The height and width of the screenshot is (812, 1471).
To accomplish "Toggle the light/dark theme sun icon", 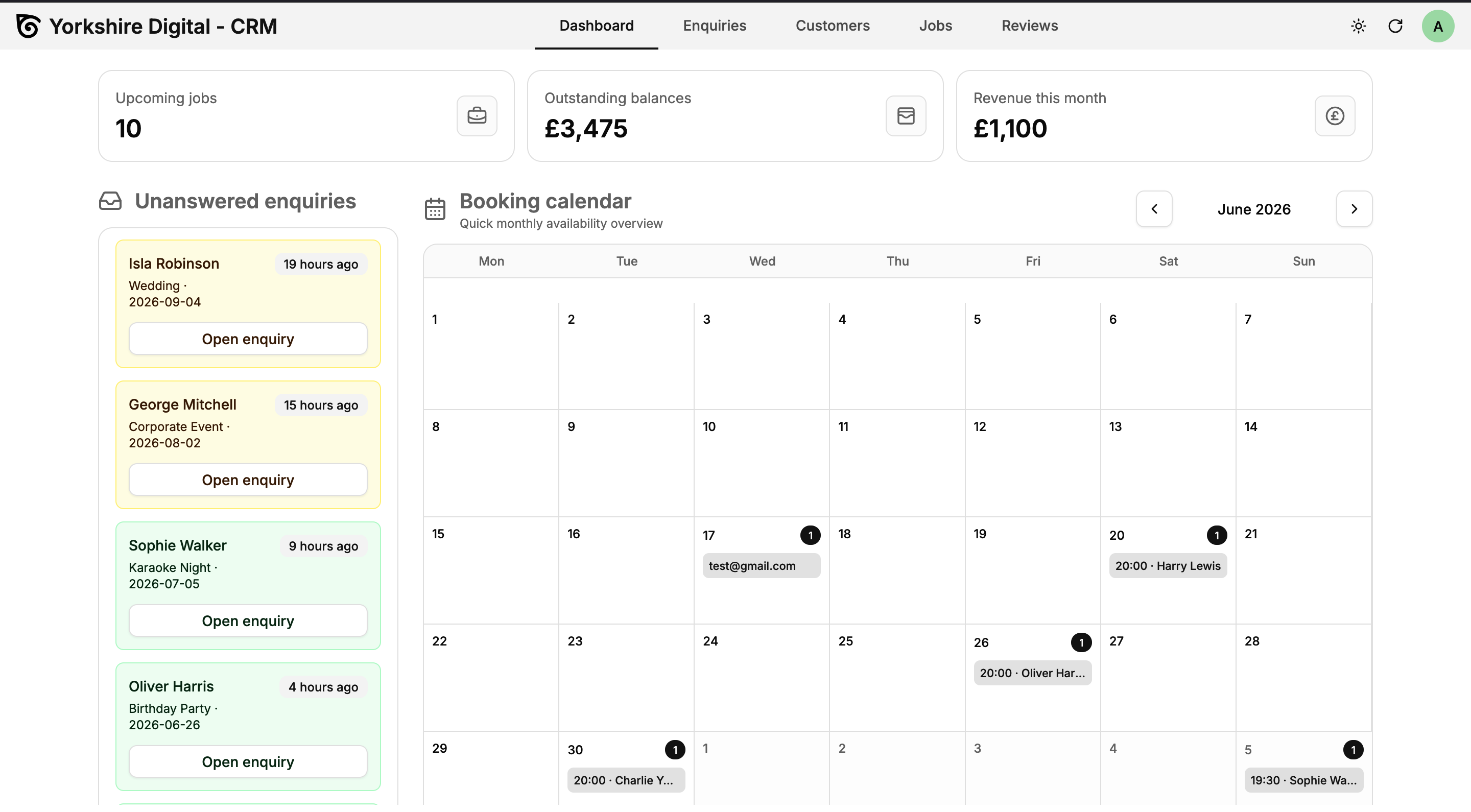I will click(x=1358, y=26).
